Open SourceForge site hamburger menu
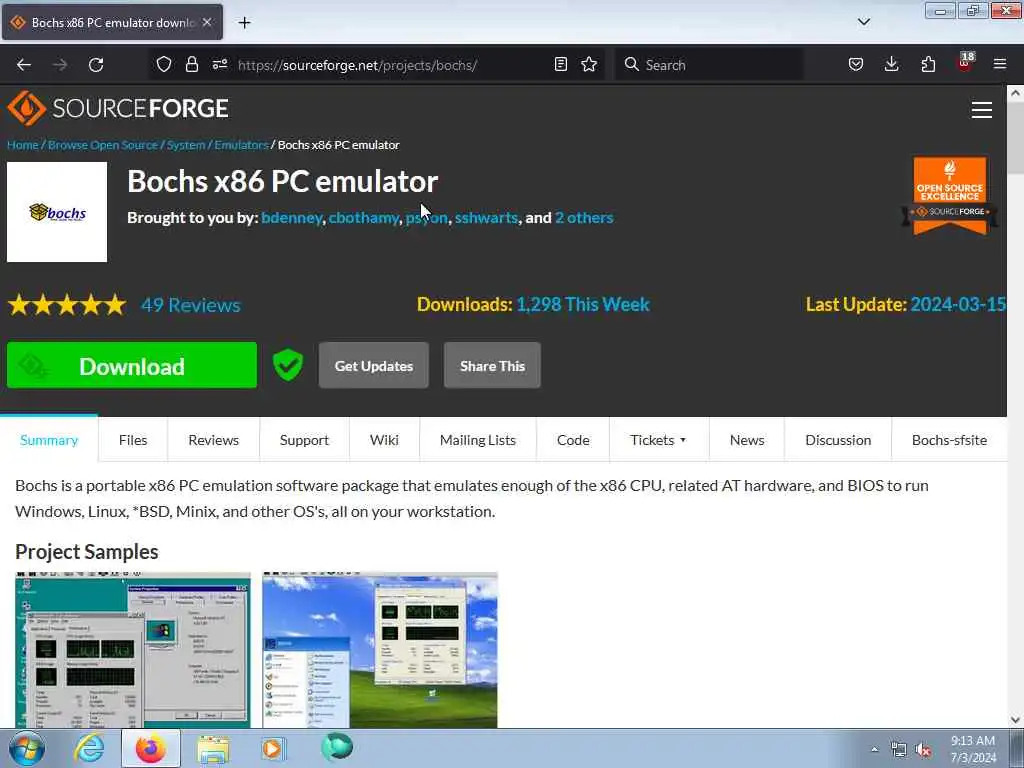This screenshot has height=768, width=1024. click(982, 110)
